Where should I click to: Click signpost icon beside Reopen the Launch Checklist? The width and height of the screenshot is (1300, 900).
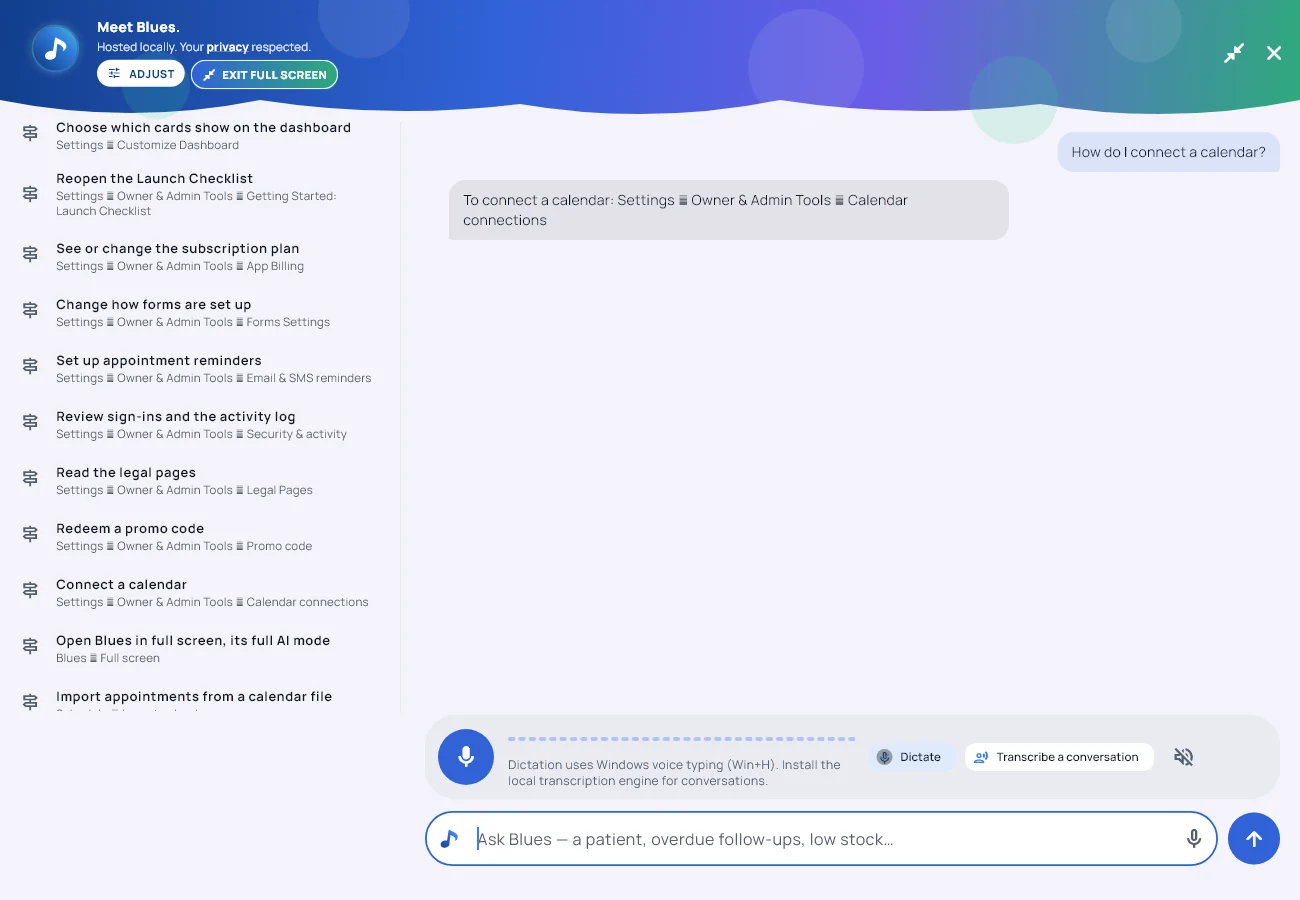pos(30,194)
